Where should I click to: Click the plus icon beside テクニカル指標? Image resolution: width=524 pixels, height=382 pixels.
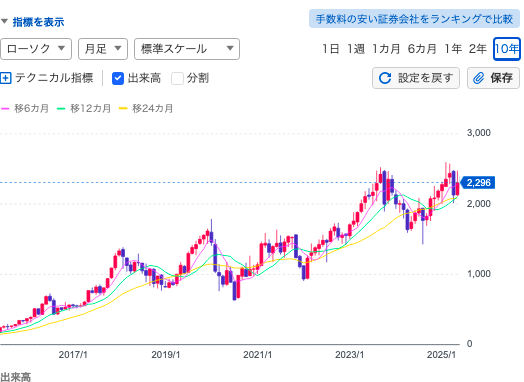(x=6, y=78)
